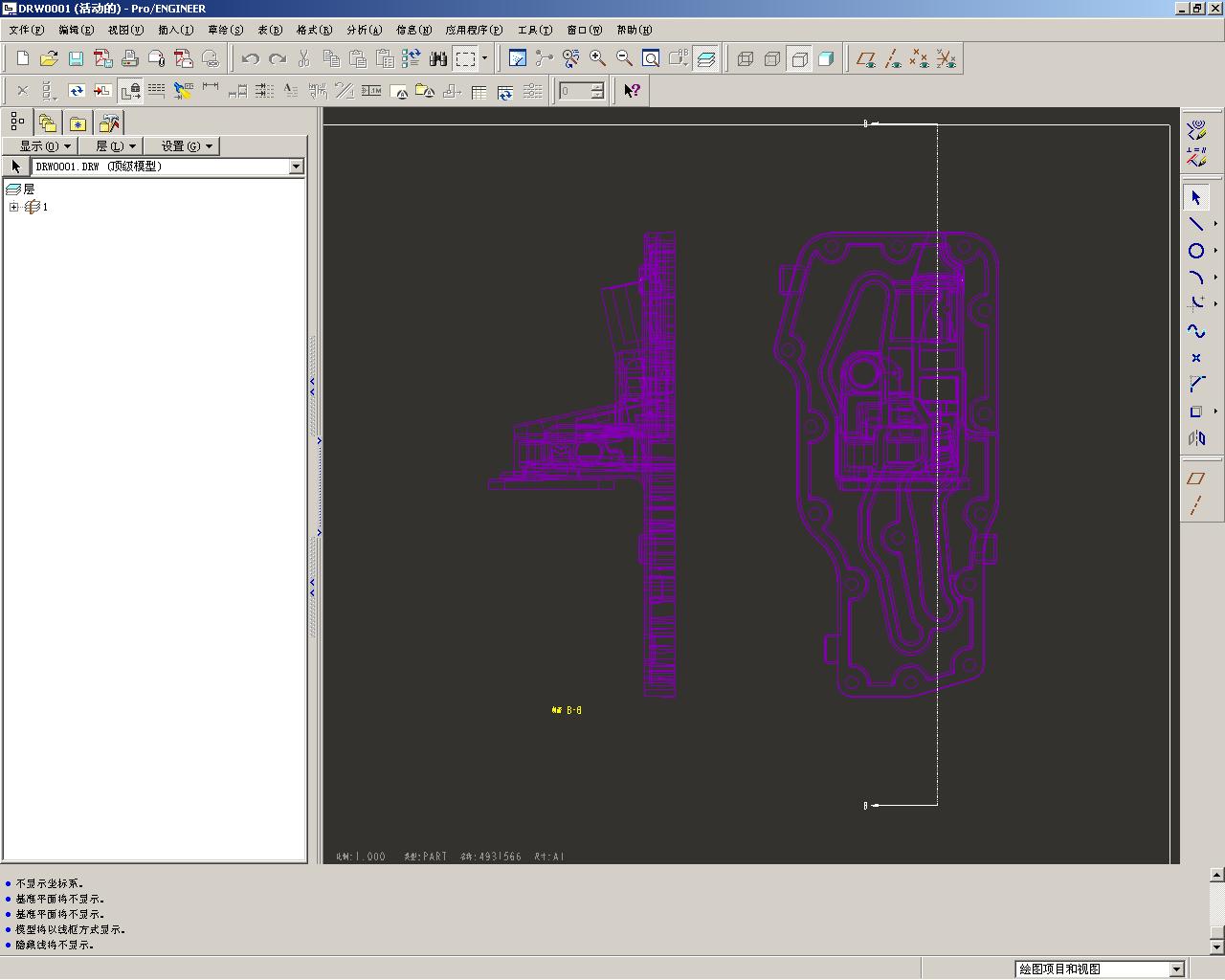Image resolution: width=1225 pixels, height=980 pixels.
Task: Select the line sketch tool
Action: 1195,224
